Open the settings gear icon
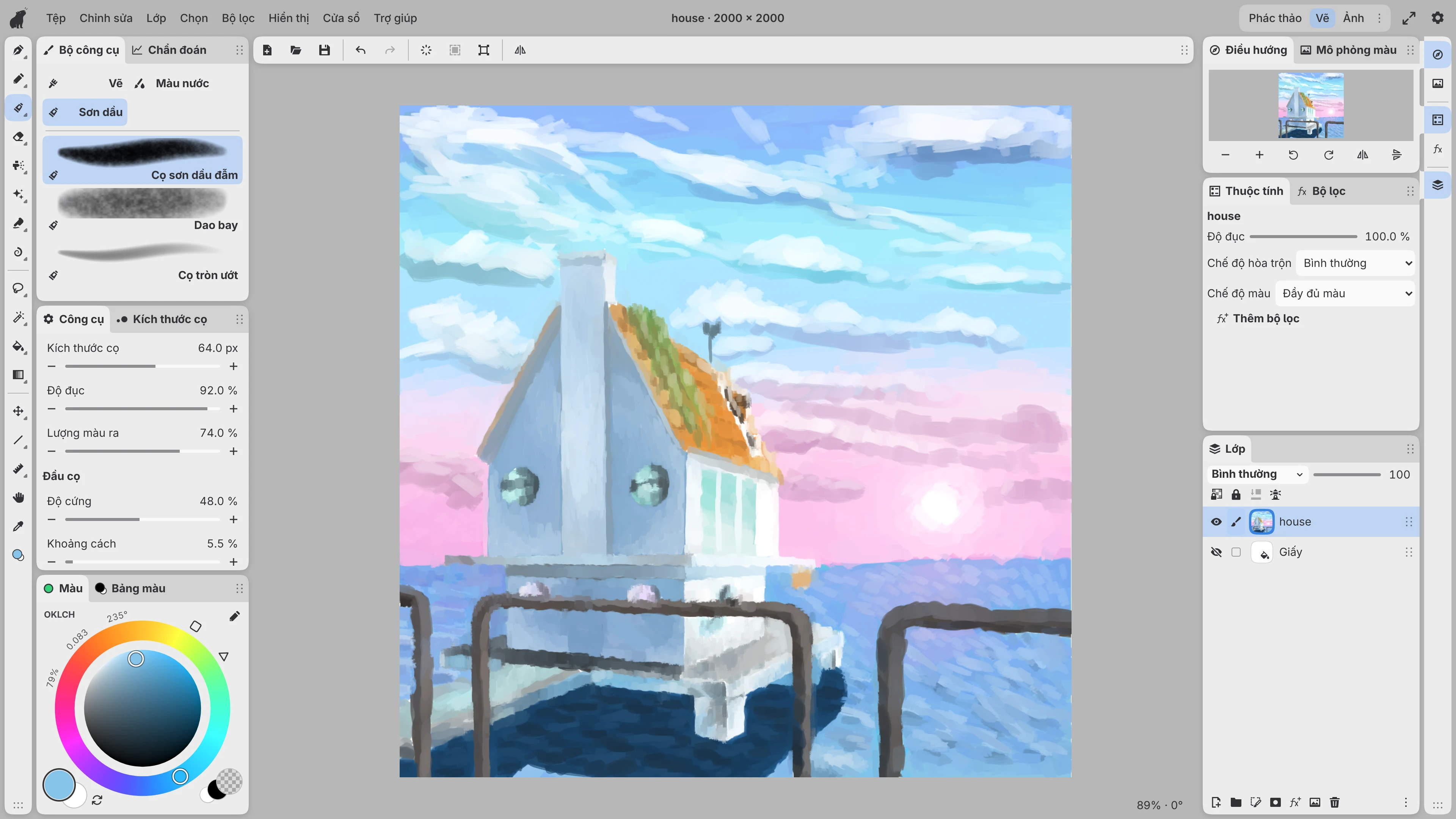The height and width of the screenshot is (819, 1456). point(1437,18)
